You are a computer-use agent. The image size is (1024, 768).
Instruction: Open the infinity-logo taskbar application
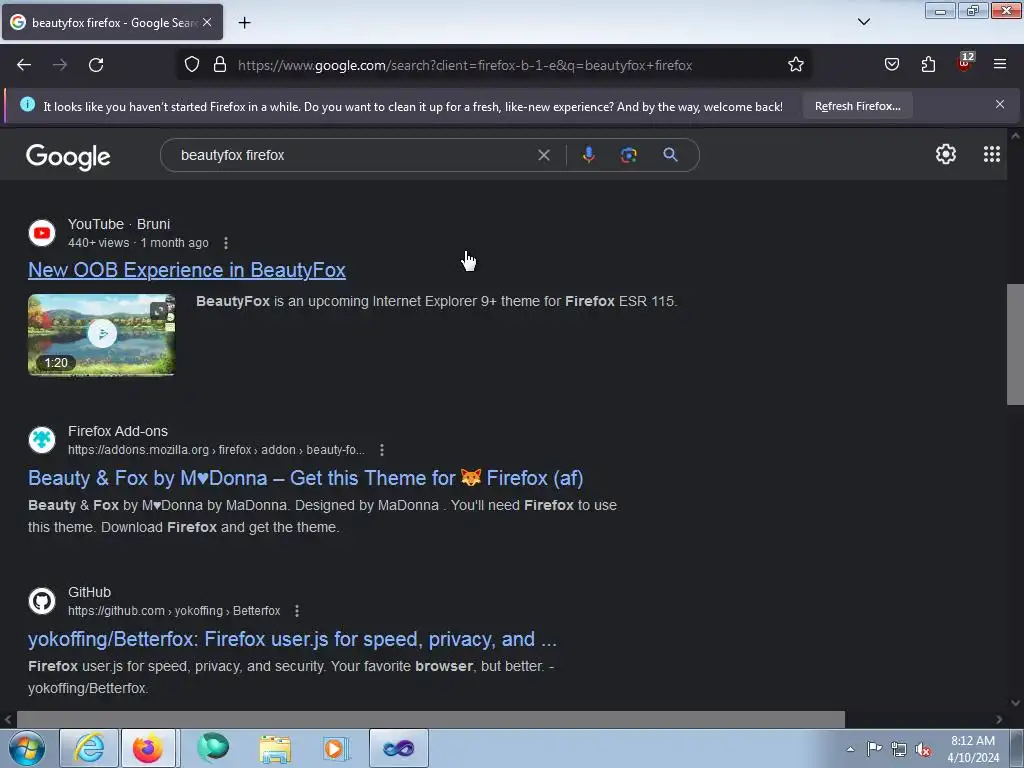pos(398,748)
